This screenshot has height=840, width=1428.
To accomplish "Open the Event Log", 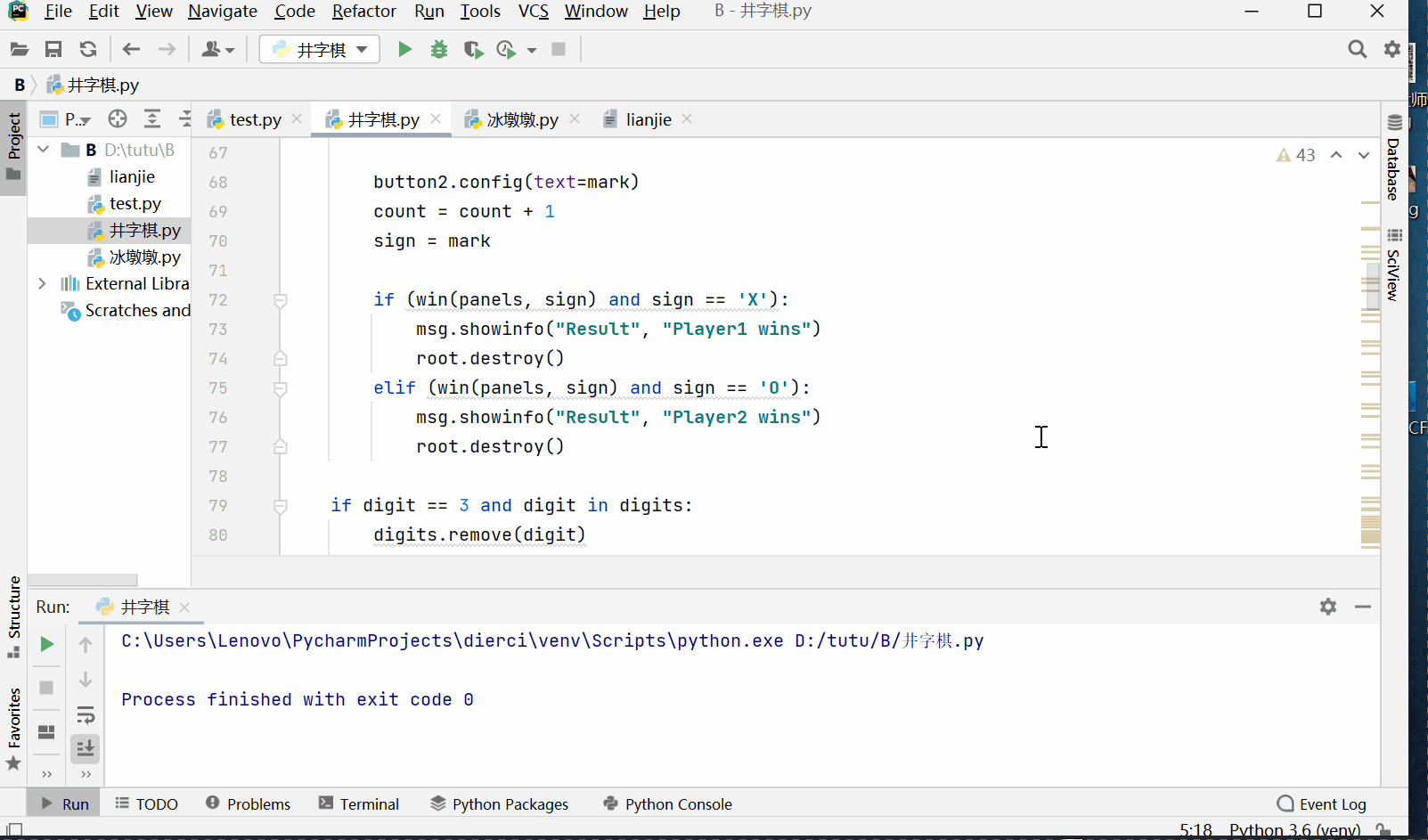I will click(1322, 803).
